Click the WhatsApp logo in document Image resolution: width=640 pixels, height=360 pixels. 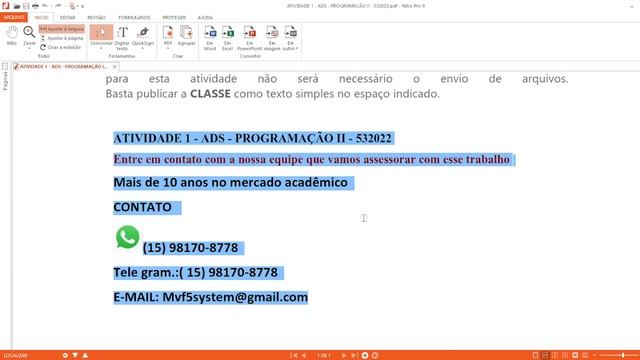coord(127,237)
